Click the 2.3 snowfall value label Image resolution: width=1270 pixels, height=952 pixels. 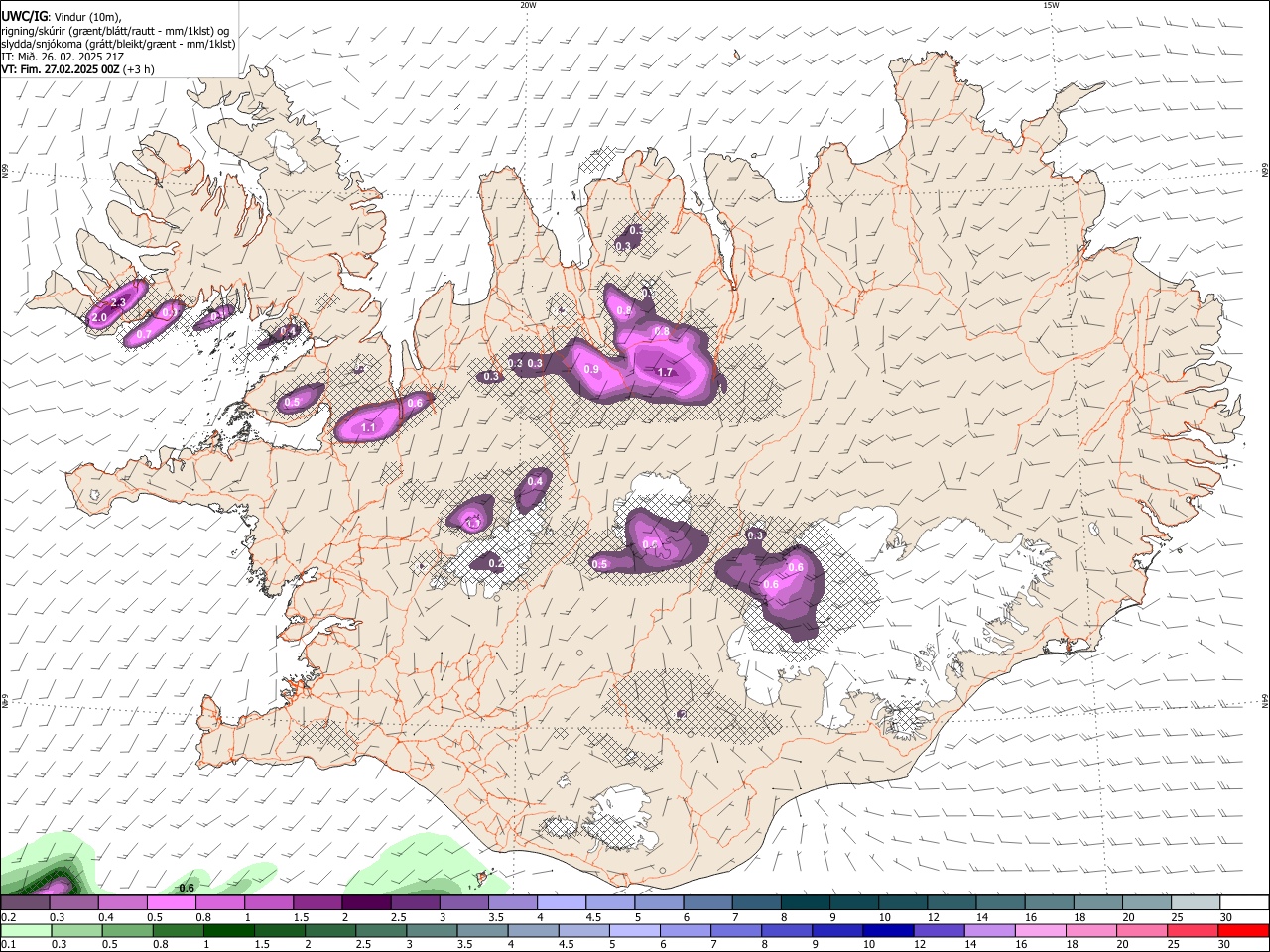118,302
